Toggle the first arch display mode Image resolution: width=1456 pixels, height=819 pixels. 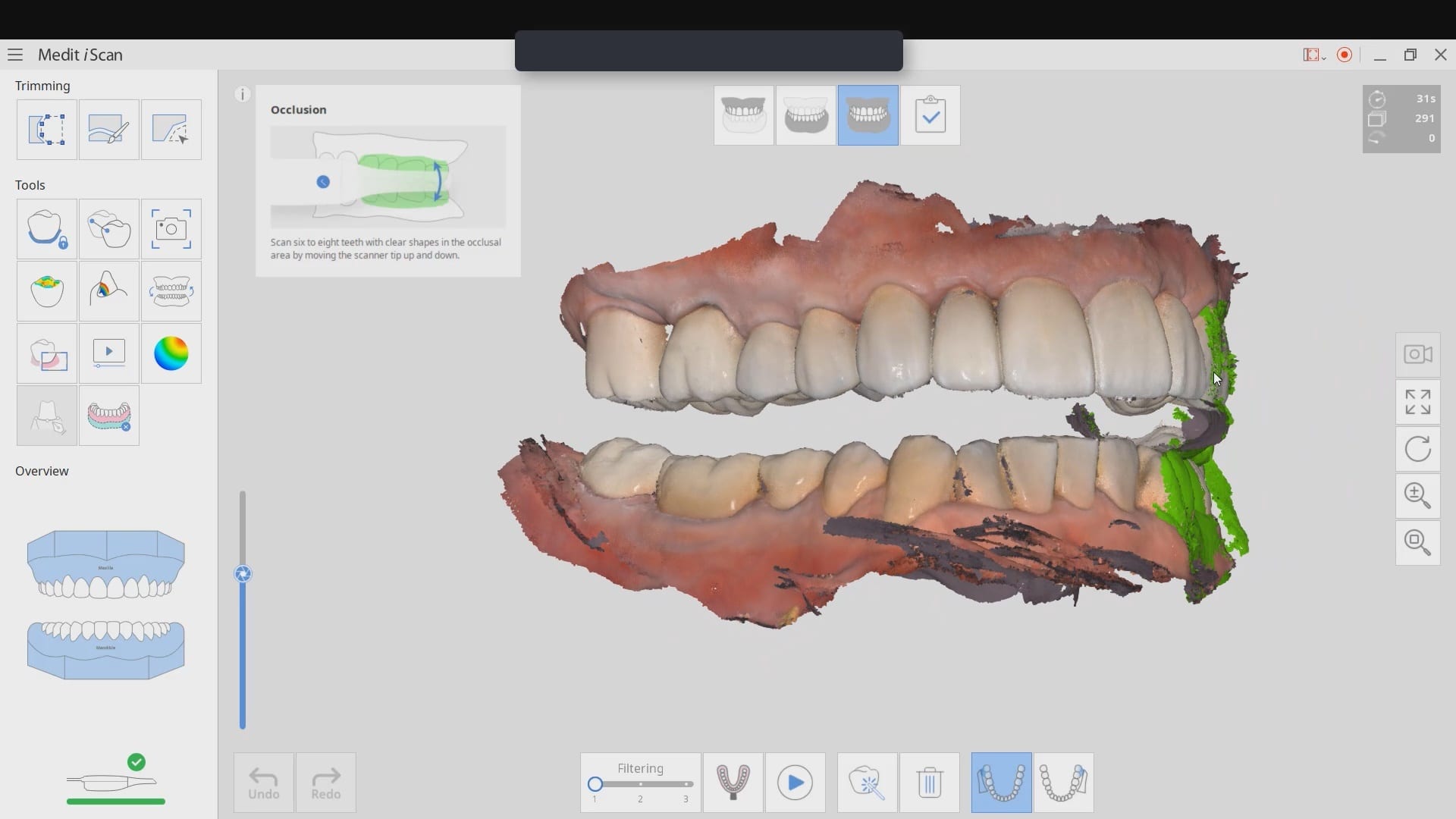[x=1001, y=783]
